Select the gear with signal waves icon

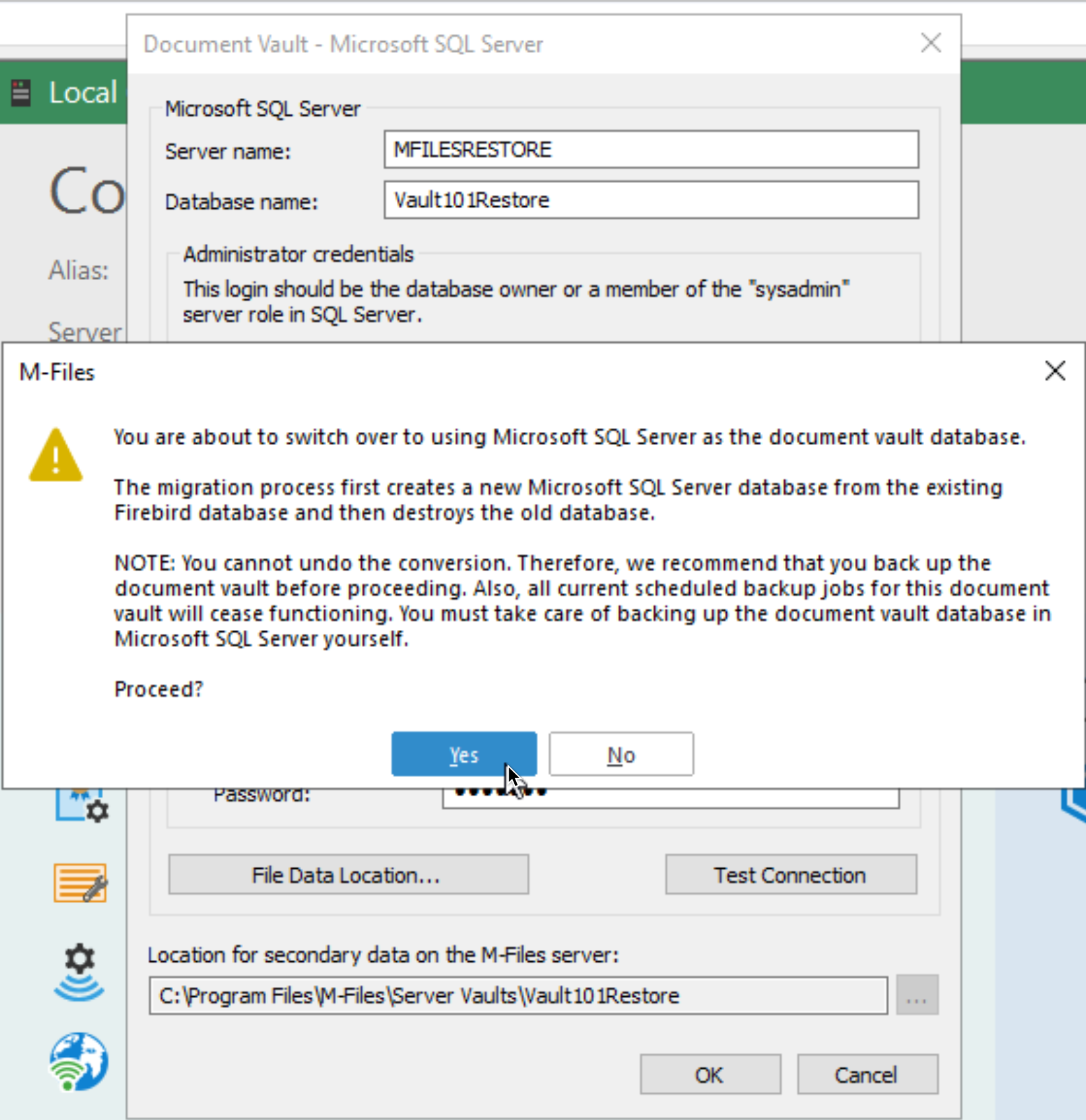tap(79, 972)
